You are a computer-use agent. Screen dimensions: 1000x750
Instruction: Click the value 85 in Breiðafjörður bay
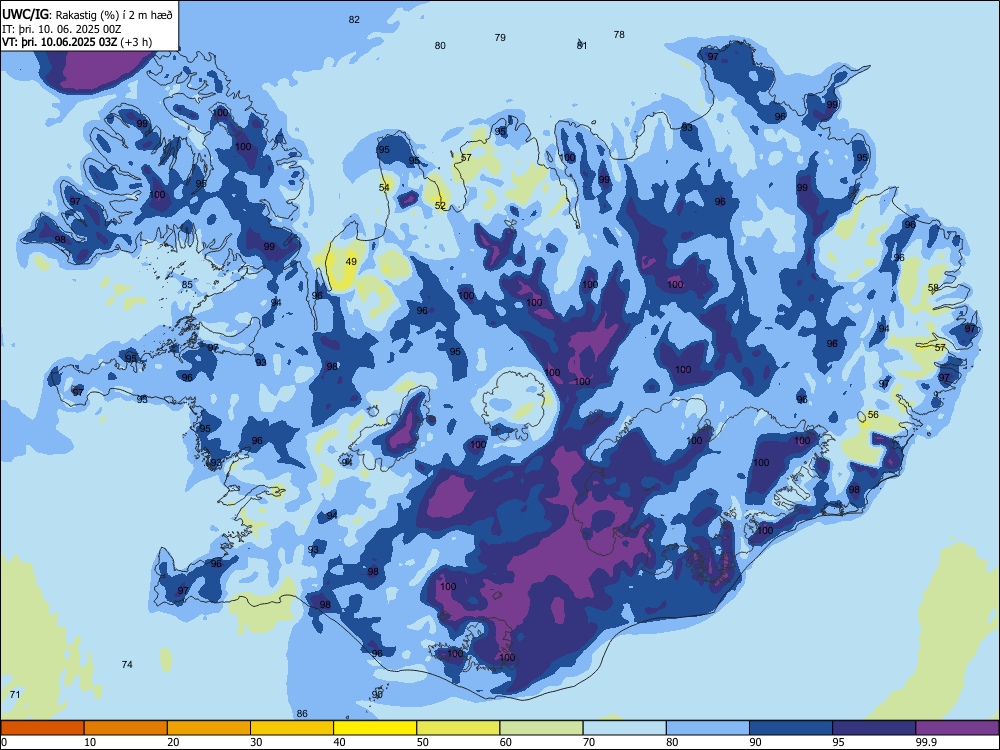[x=187, y=285]
